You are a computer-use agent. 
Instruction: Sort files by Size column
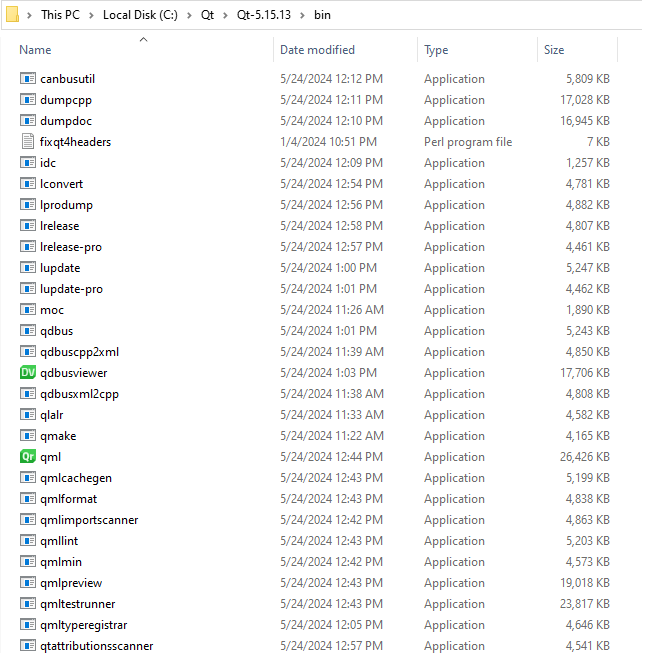pos(554,50)
